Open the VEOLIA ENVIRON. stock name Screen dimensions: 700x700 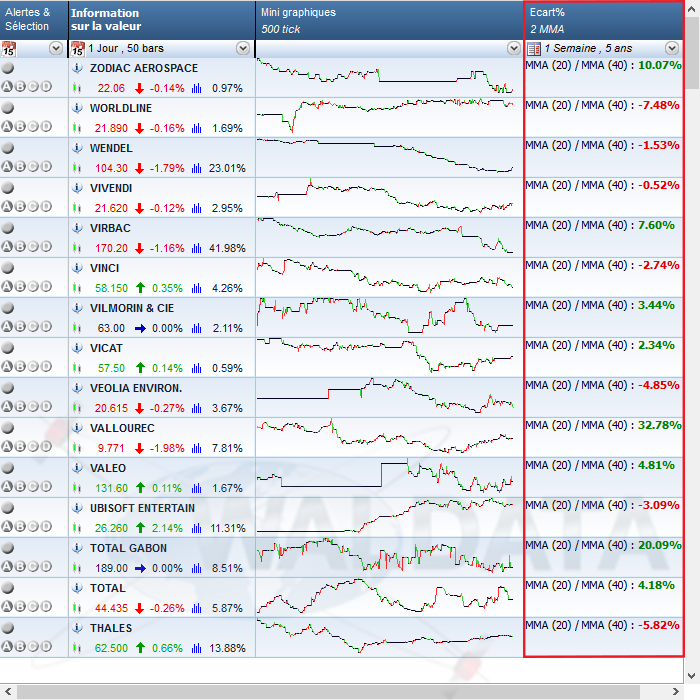(136, 388)
